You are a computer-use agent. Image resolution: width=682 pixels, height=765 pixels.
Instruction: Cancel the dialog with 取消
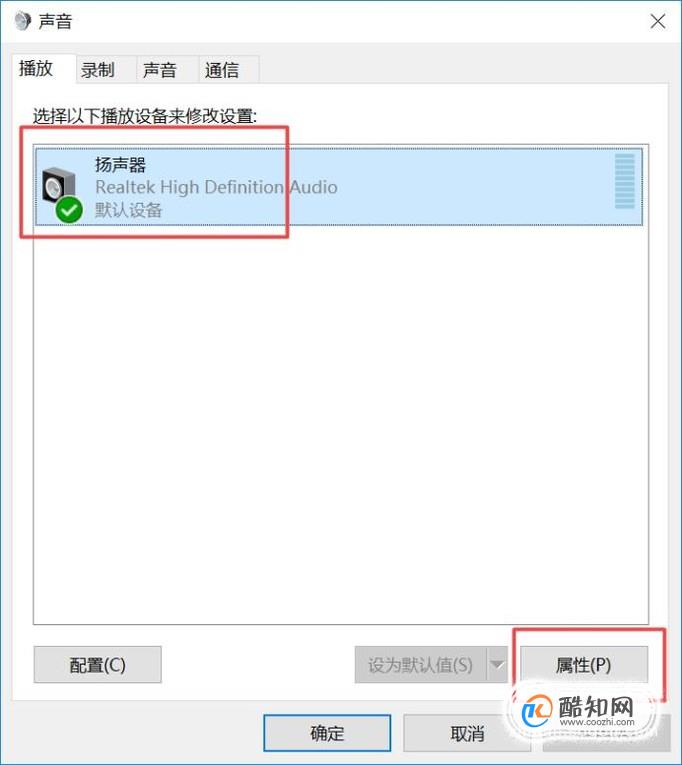coord(467,733)
